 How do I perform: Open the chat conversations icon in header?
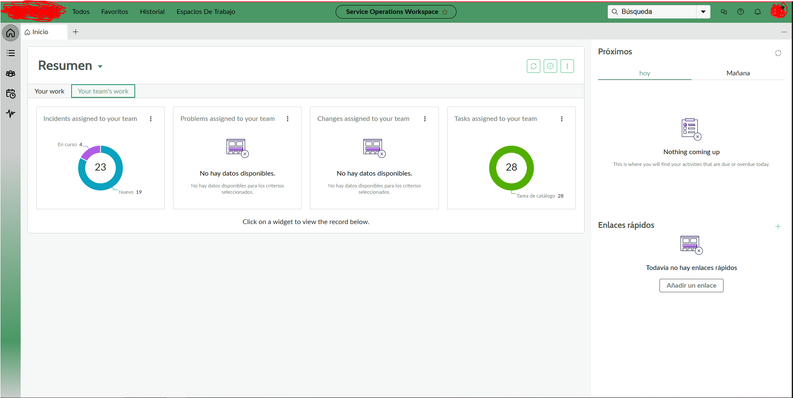click(724, 12)
